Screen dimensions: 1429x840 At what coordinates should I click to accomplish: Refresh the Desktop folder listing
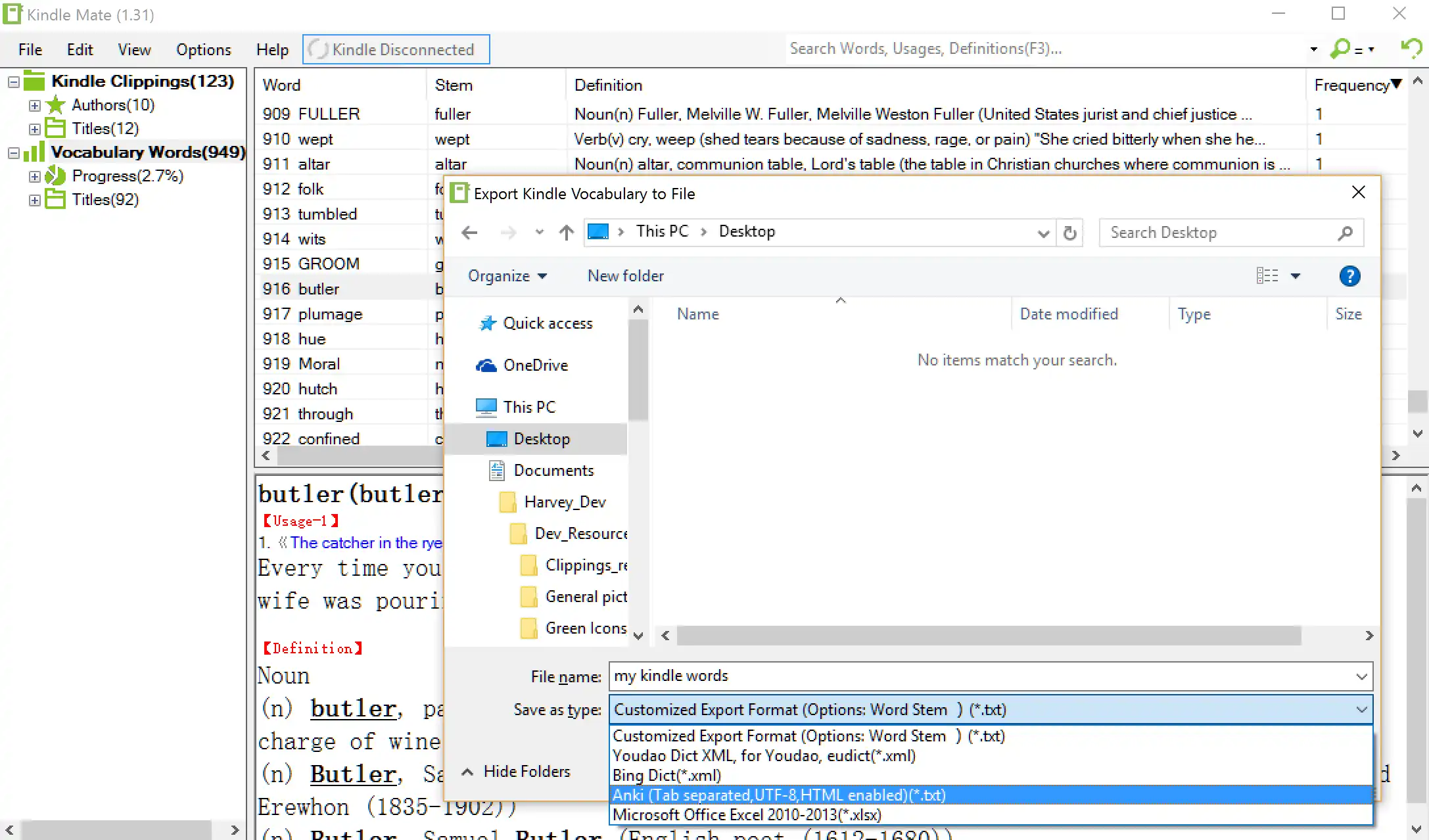1069,233
